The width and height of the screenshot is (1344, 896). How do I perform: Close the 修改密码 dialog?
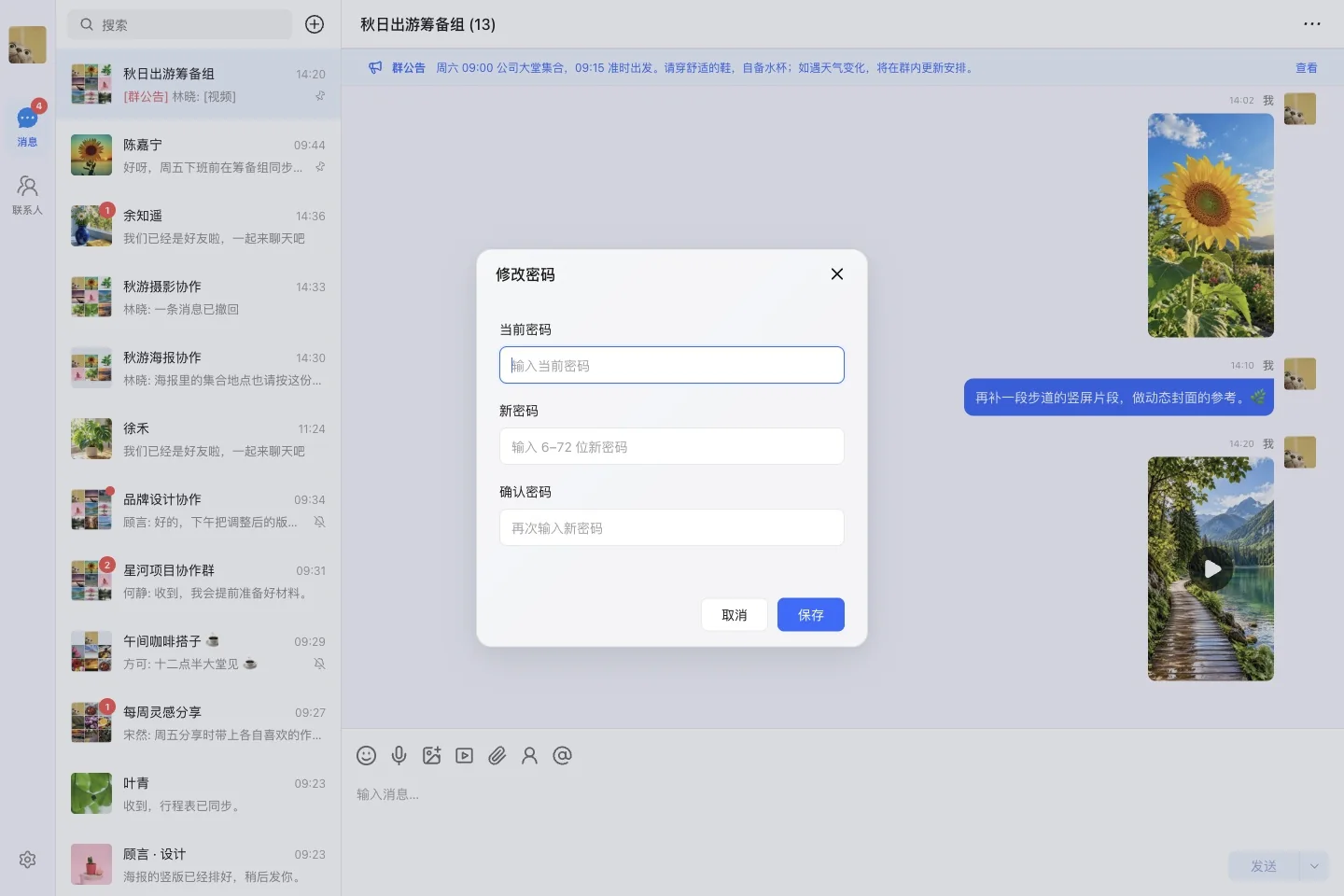click(837, 273)
